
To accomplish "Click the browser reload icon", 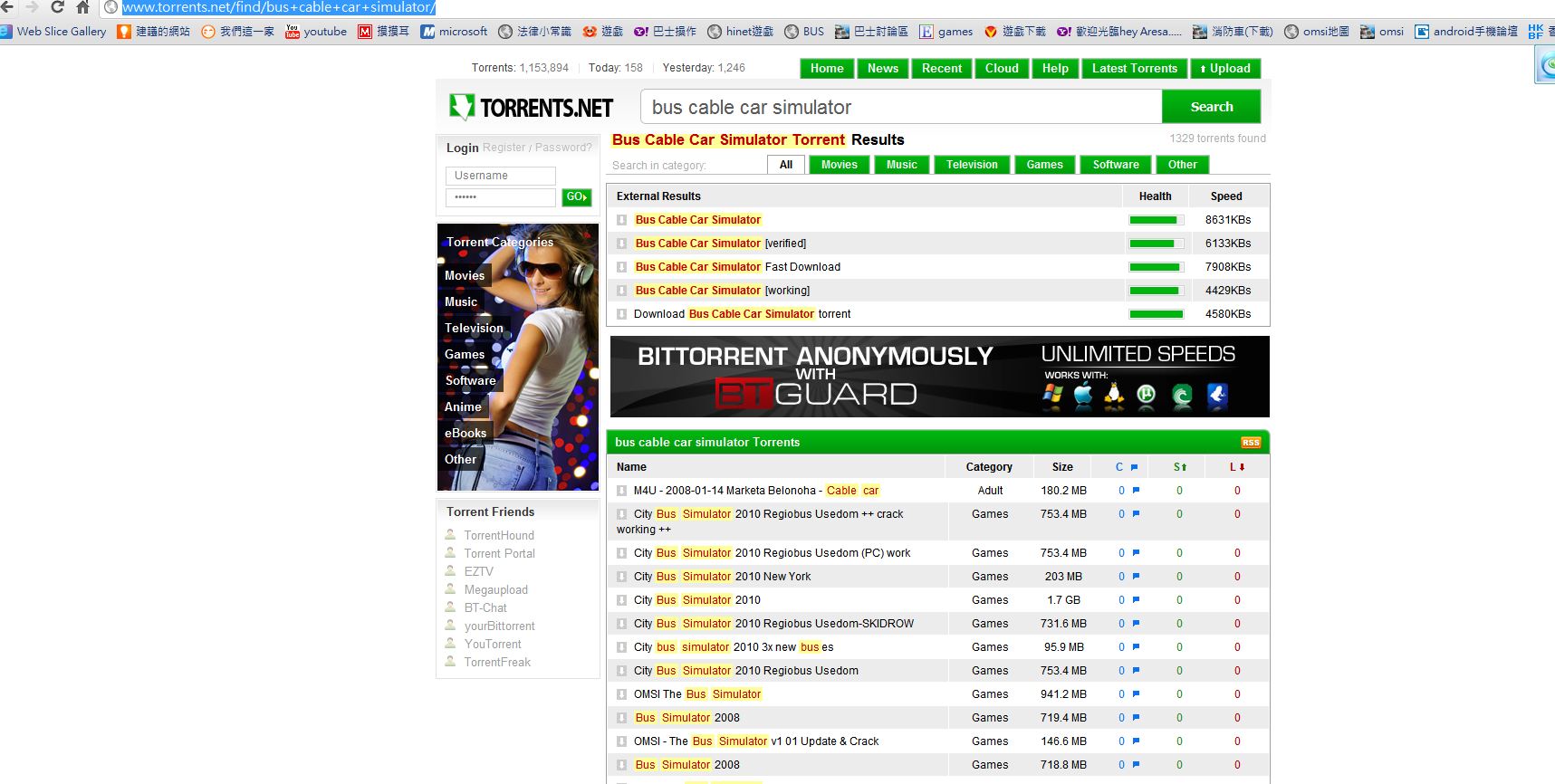I will [57, 7].
